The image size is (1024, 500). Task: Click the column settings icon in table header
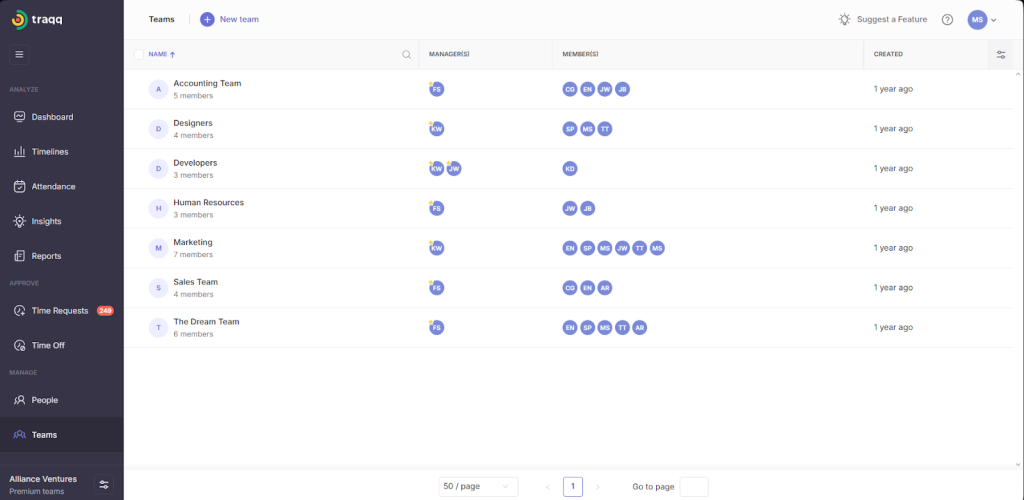(1001, 55)
